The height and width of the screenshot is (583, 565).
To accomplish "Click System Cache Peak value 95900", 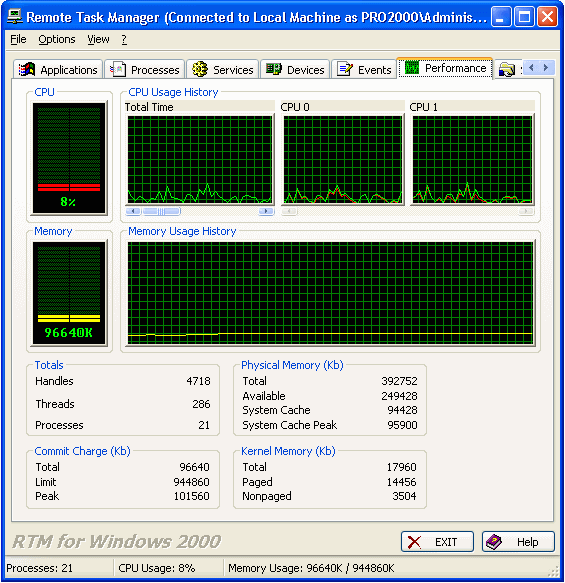I will pyautogui.click(x=402, y=425).
